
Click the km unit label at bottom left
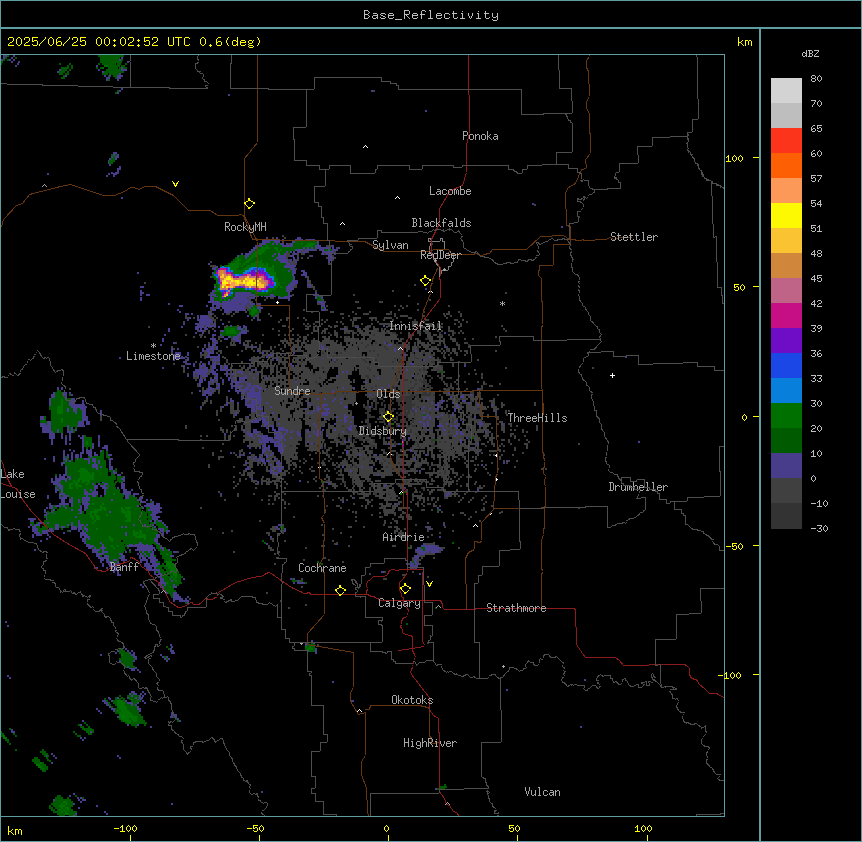(x=15, y=830)
